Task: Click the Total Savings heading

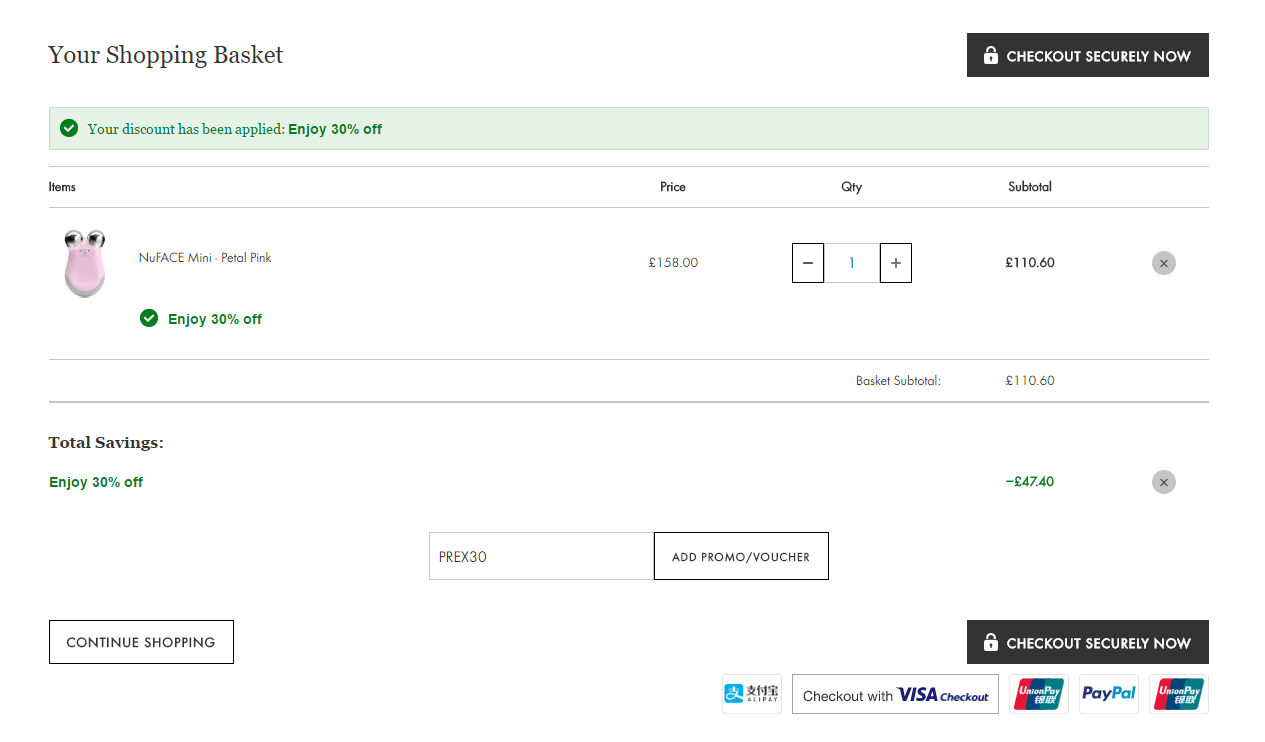Action: pos(106,442)
